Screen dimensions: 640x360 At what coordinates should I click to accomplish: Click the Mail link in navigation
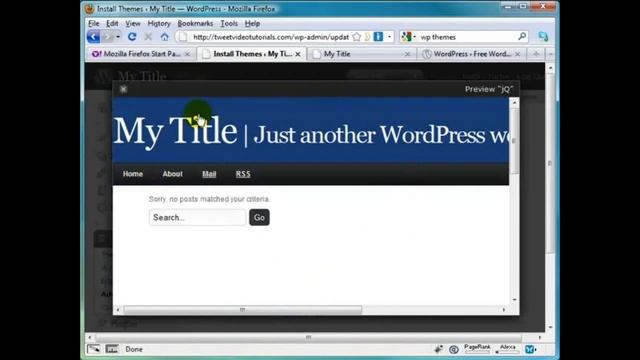point(209,174)
